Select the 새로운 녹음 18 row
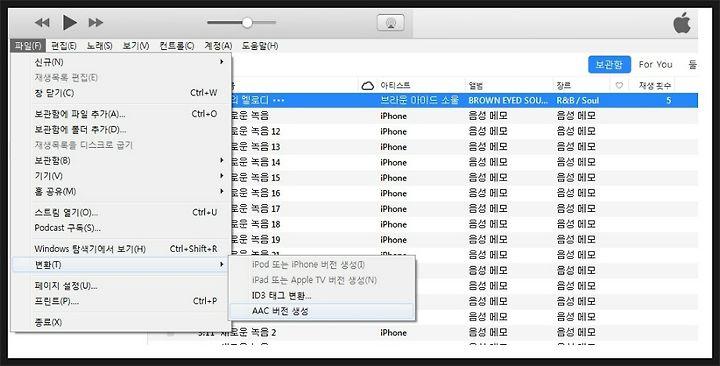720x366 pixels. coord(464,224)
